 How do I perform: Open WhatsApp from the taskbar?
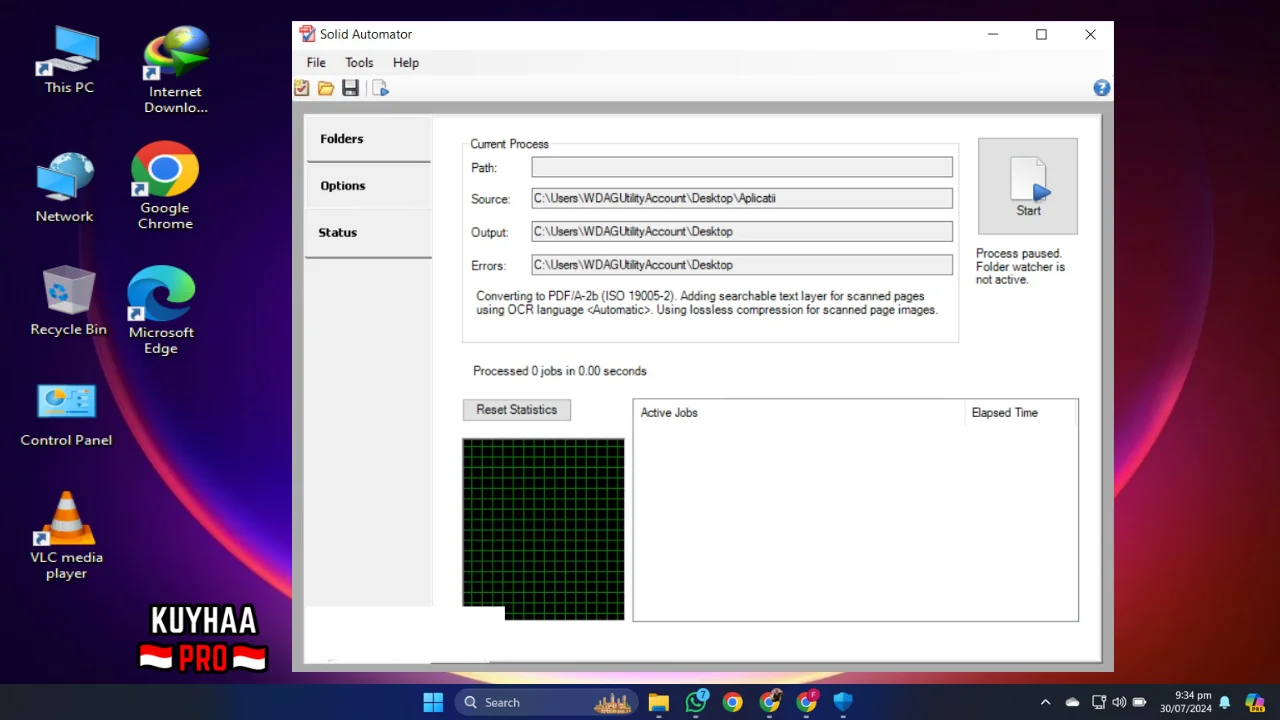(696, 702)
